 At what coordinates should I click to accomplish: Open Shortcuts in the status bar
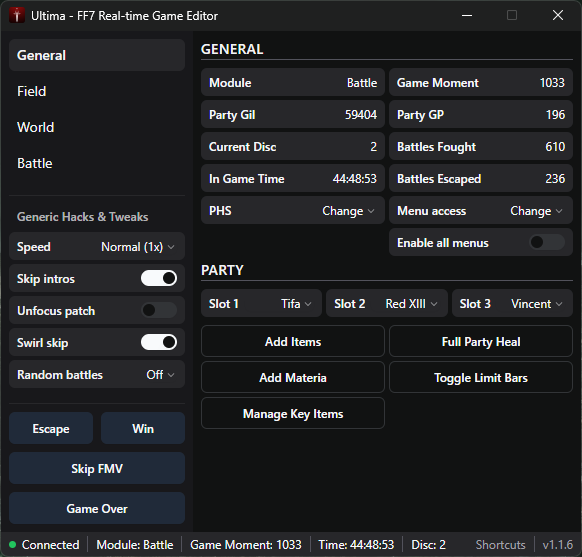click(500, 544)
